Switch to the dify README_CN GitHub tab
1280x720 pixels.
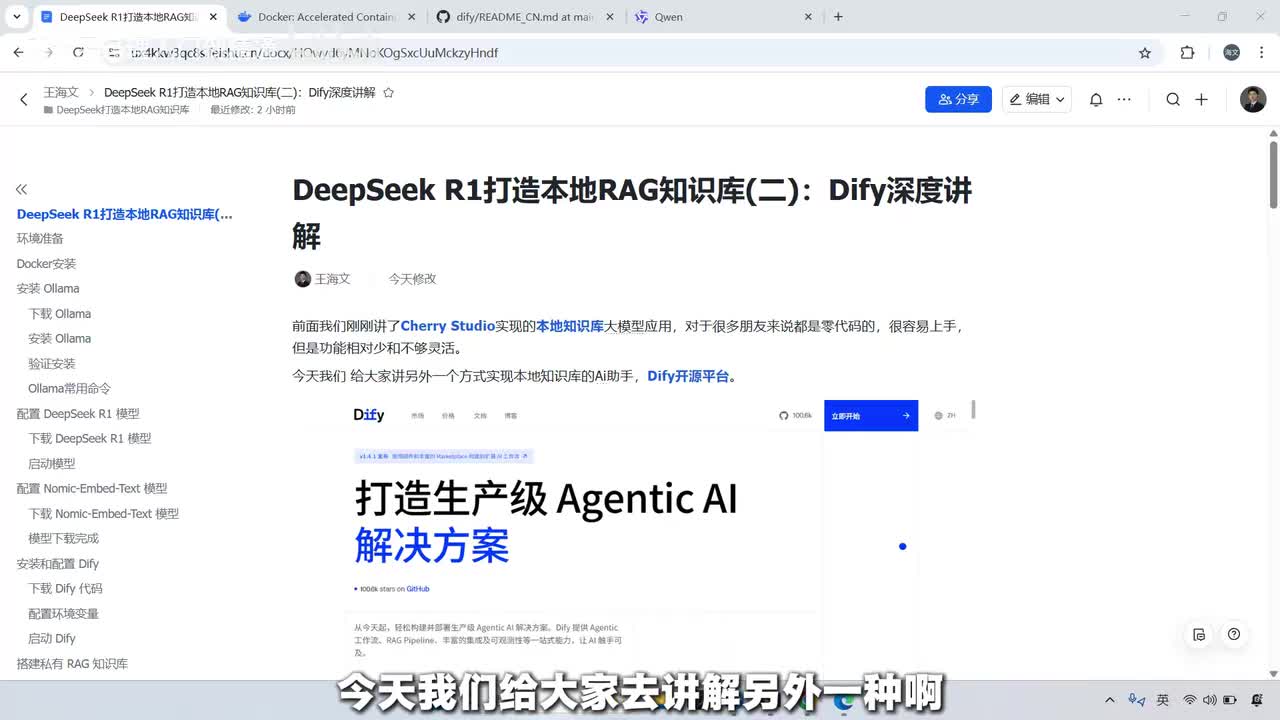coord(525,17)
